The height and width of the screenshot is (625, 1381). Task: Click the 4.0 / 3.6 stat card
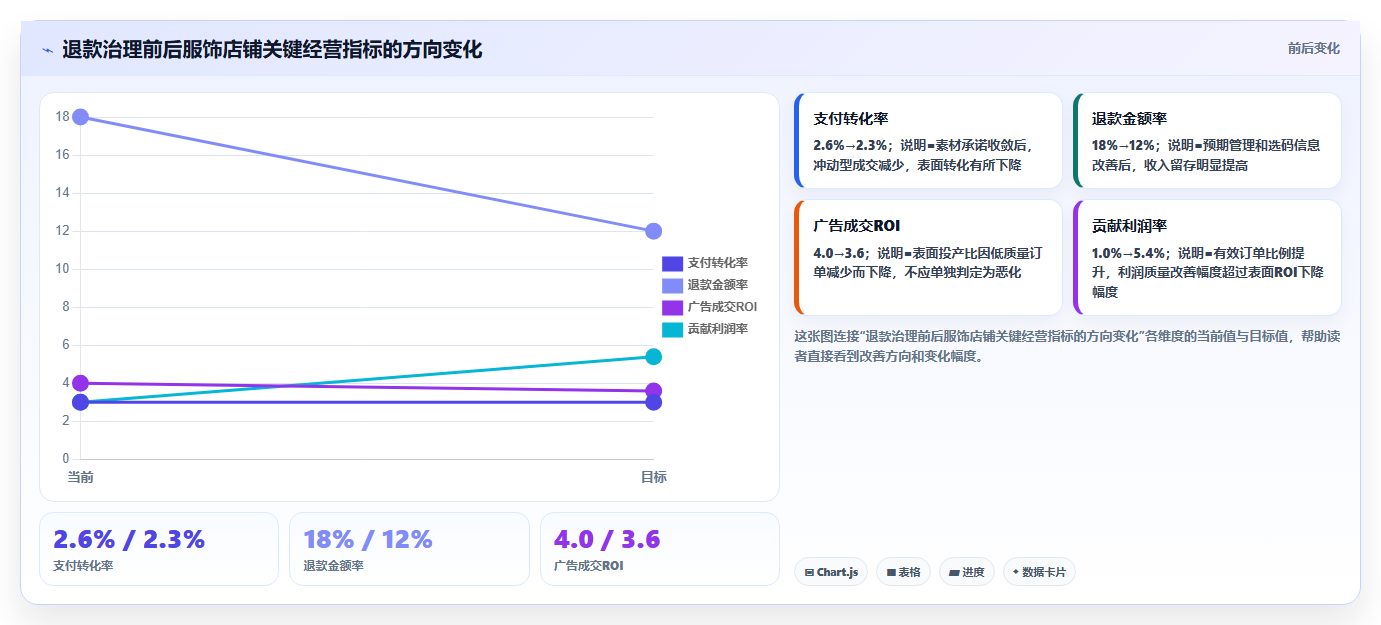(660, 549)
